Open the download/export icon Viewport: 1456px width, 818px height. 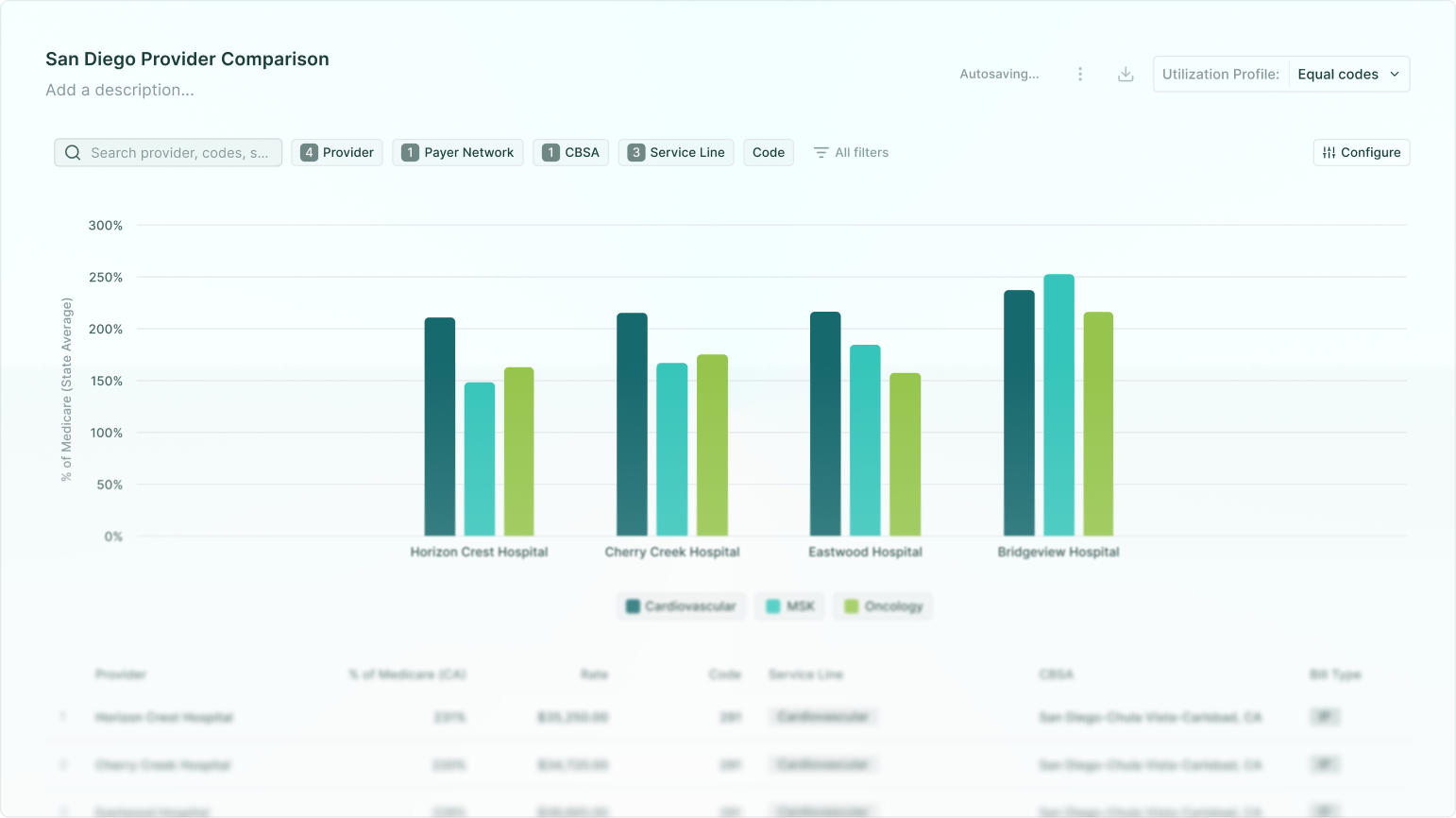click(x=1126, y=74)
